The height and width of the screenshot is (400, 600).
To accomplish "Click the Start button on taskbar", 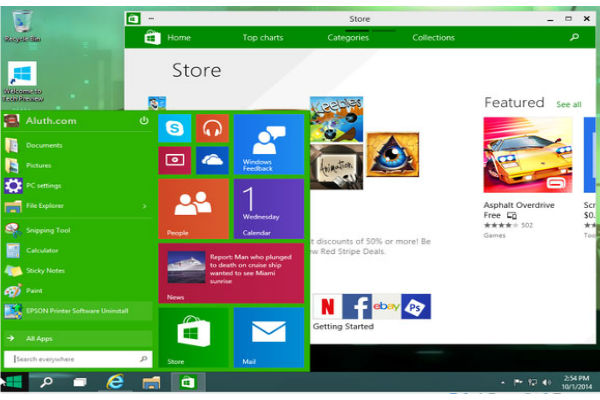I will (x=14, y=382).
